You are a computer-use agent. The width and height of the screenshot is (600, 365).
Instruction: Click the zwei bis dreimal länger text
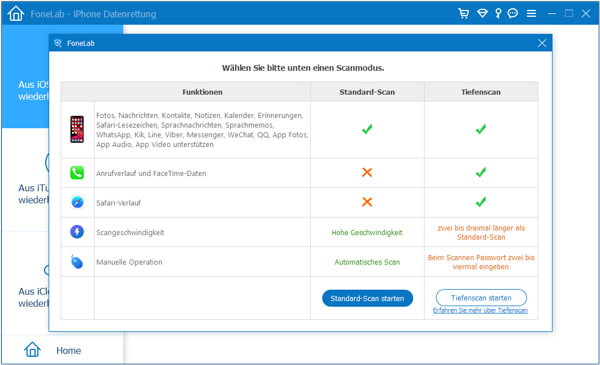pos(481,232)
